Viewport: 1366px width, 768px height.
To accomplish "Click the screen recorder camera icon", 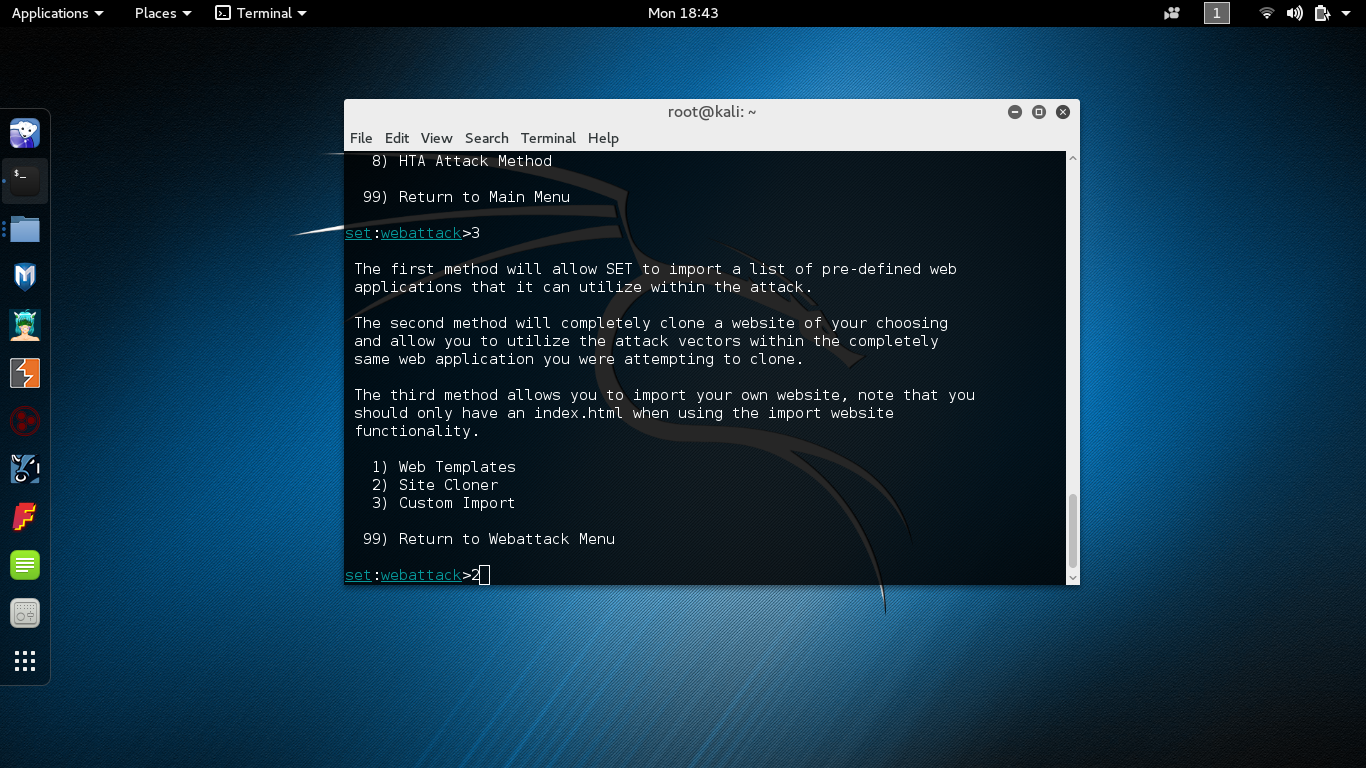I will pos(1172,13).
